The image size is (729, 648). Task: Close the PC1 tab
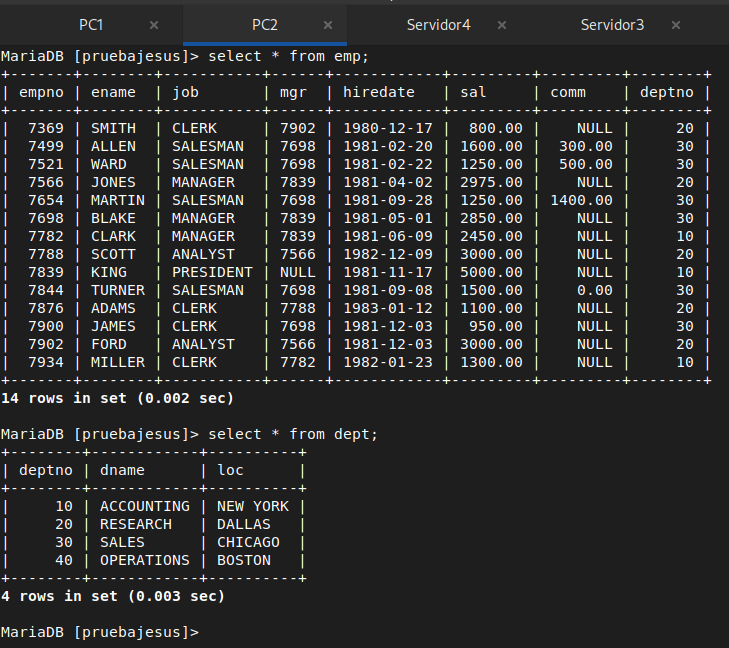click(154, 25)
